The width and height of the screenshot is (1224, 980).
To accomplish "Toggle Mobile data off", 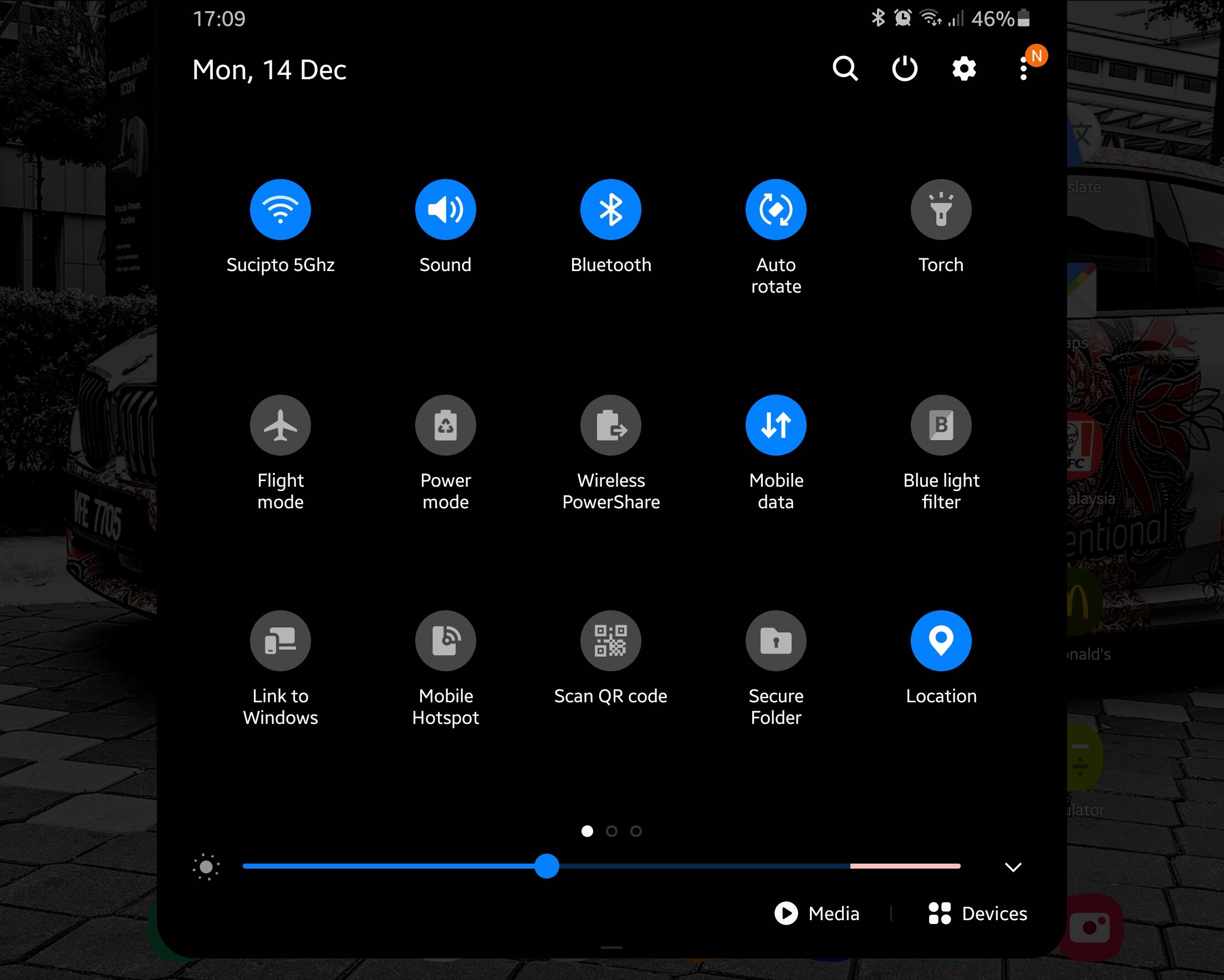I will pos(776,425).
